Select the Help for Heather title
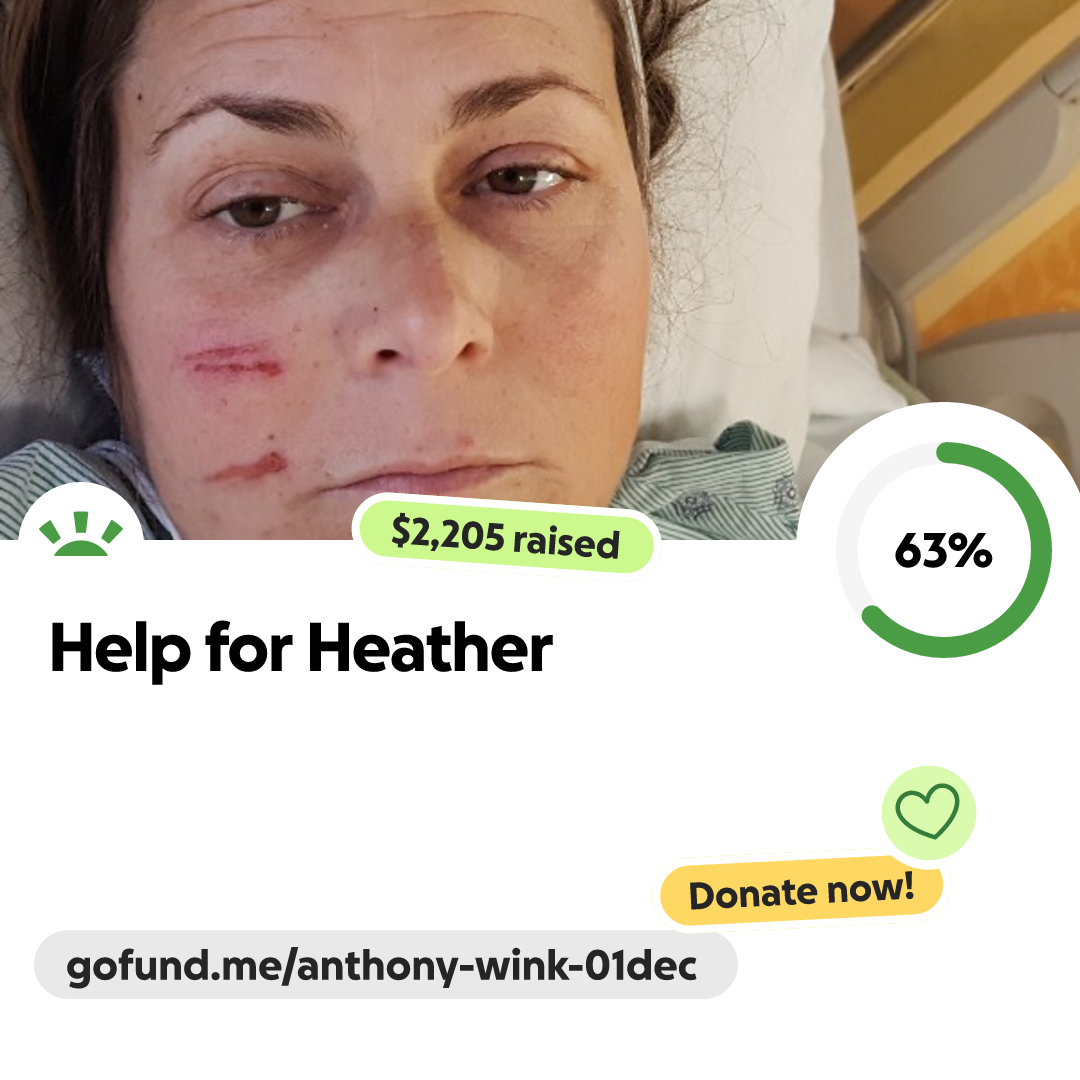 pyautogui.click(x=302, y=649)
